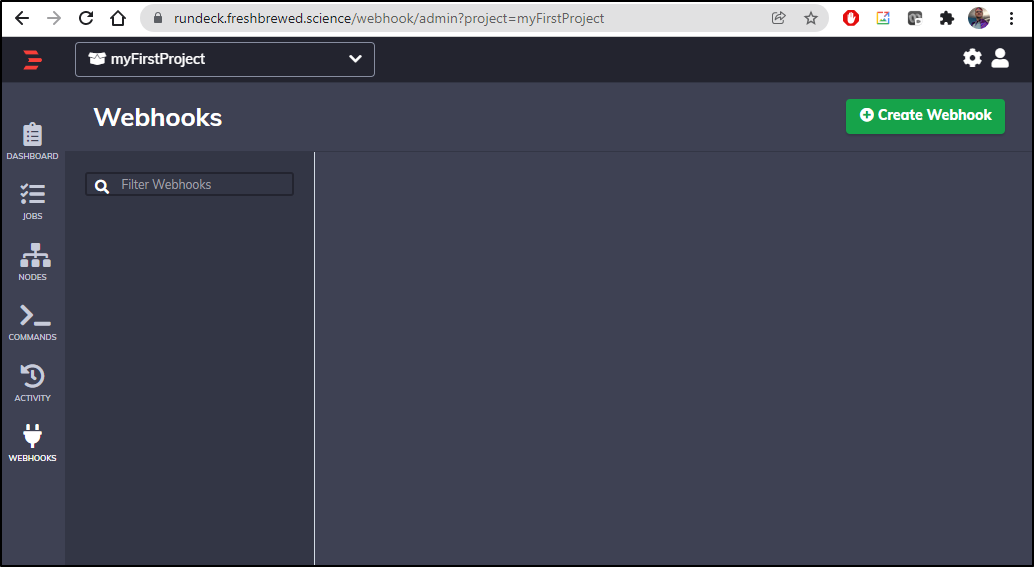Screen dimensions: 1034x567
Task: Open the red ad-blocker extension
Action: (851, 18)
